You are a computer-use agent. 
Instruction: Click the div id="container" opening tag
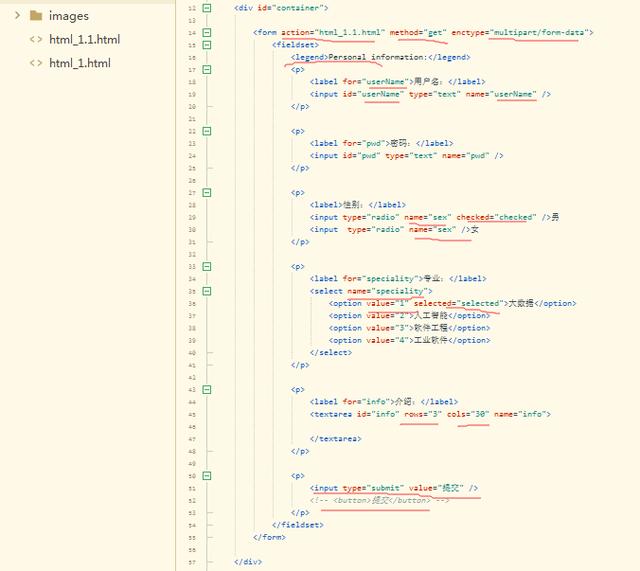(281, 8)
